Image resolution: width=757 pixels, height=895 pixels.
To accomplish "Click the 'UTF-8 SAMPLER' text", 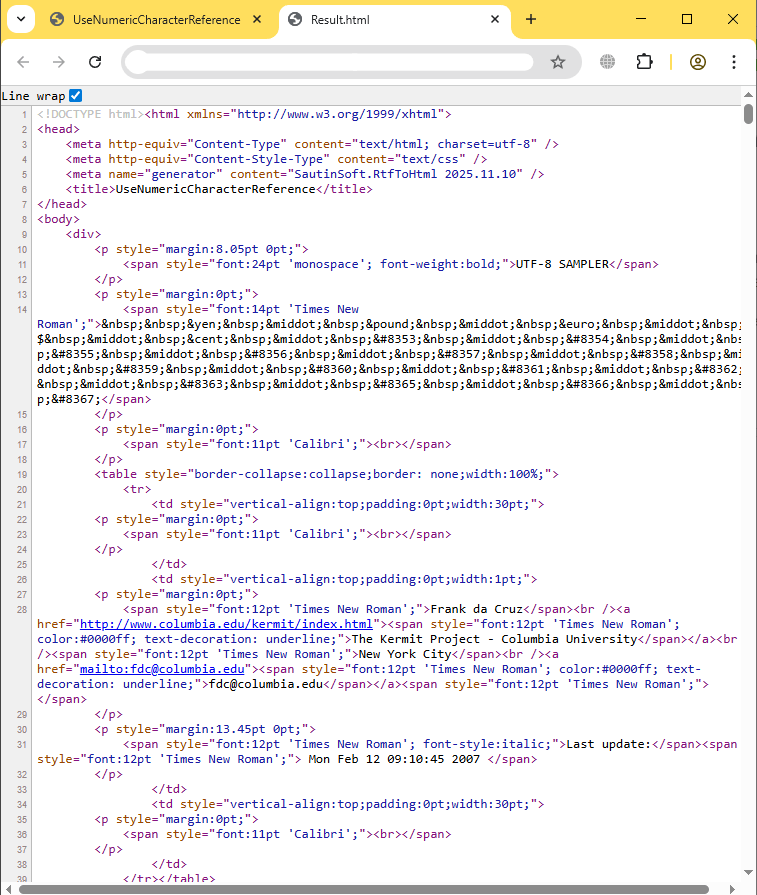I will 562,264.
